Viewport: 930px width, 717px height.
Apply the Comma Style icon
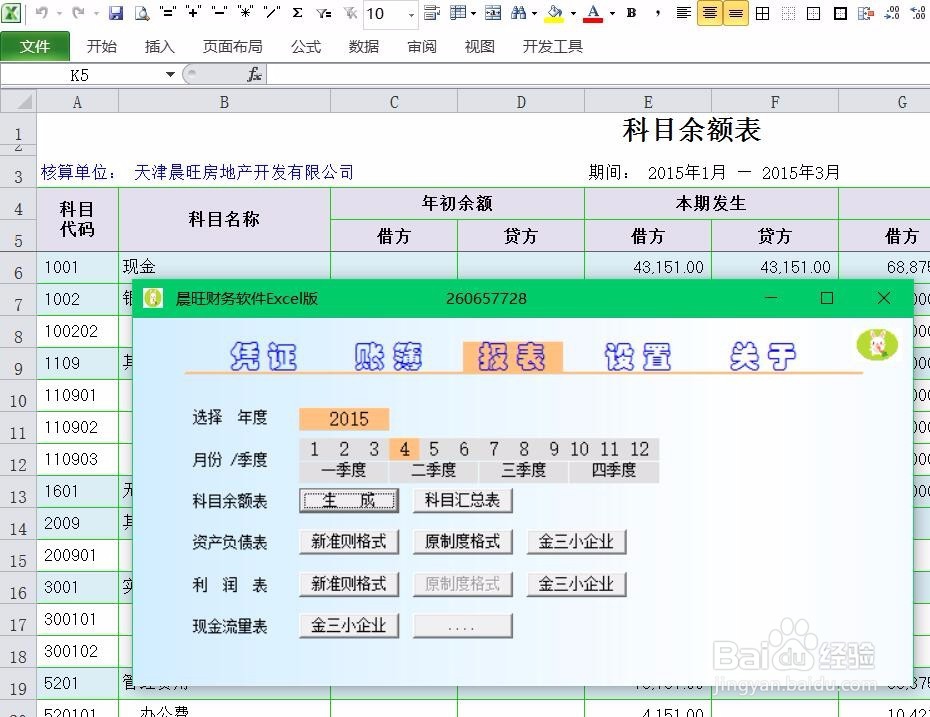click(x=659, y=14)
